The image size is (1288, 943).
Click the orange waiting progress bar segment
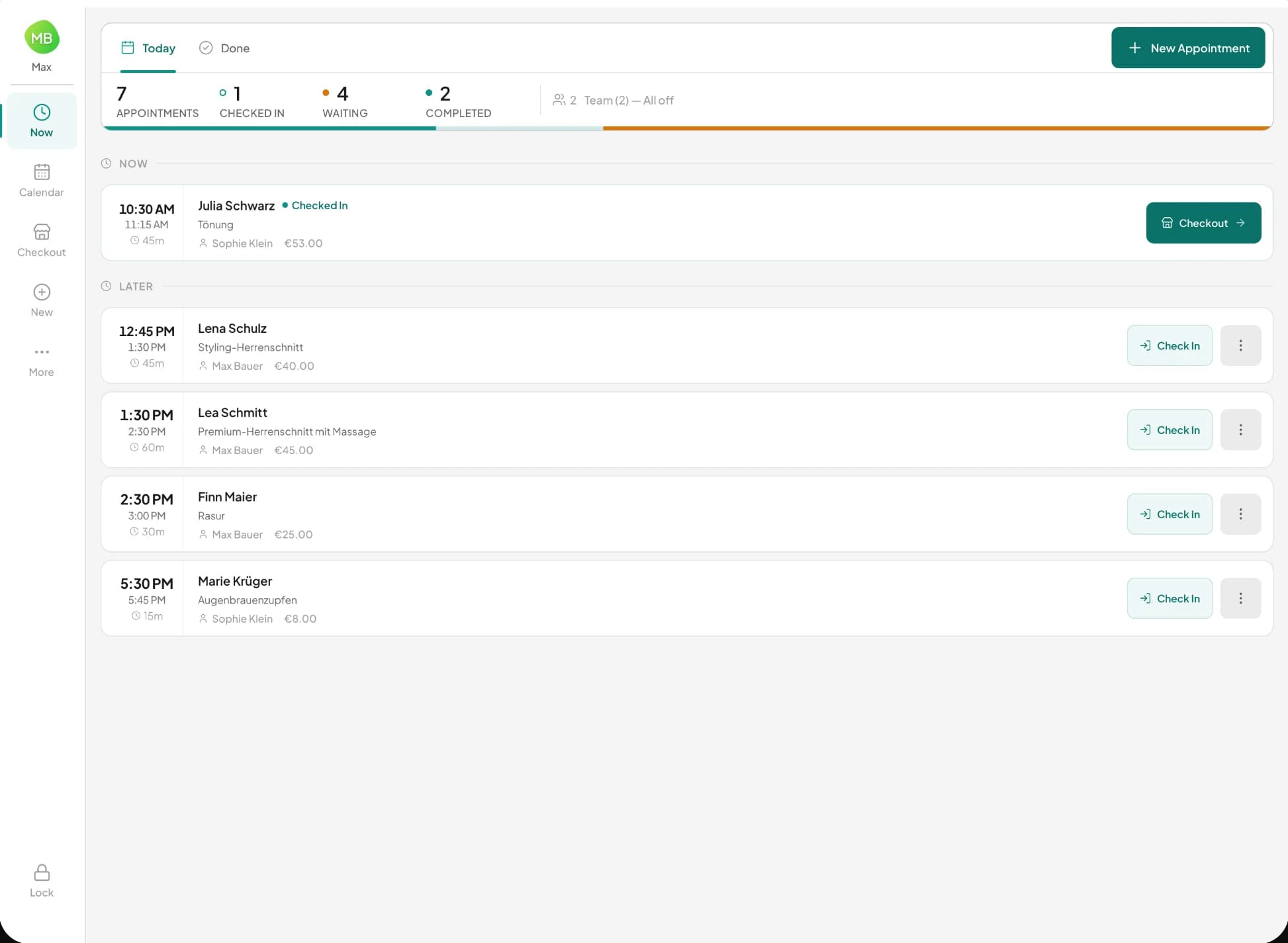click(x=937, y=128)
